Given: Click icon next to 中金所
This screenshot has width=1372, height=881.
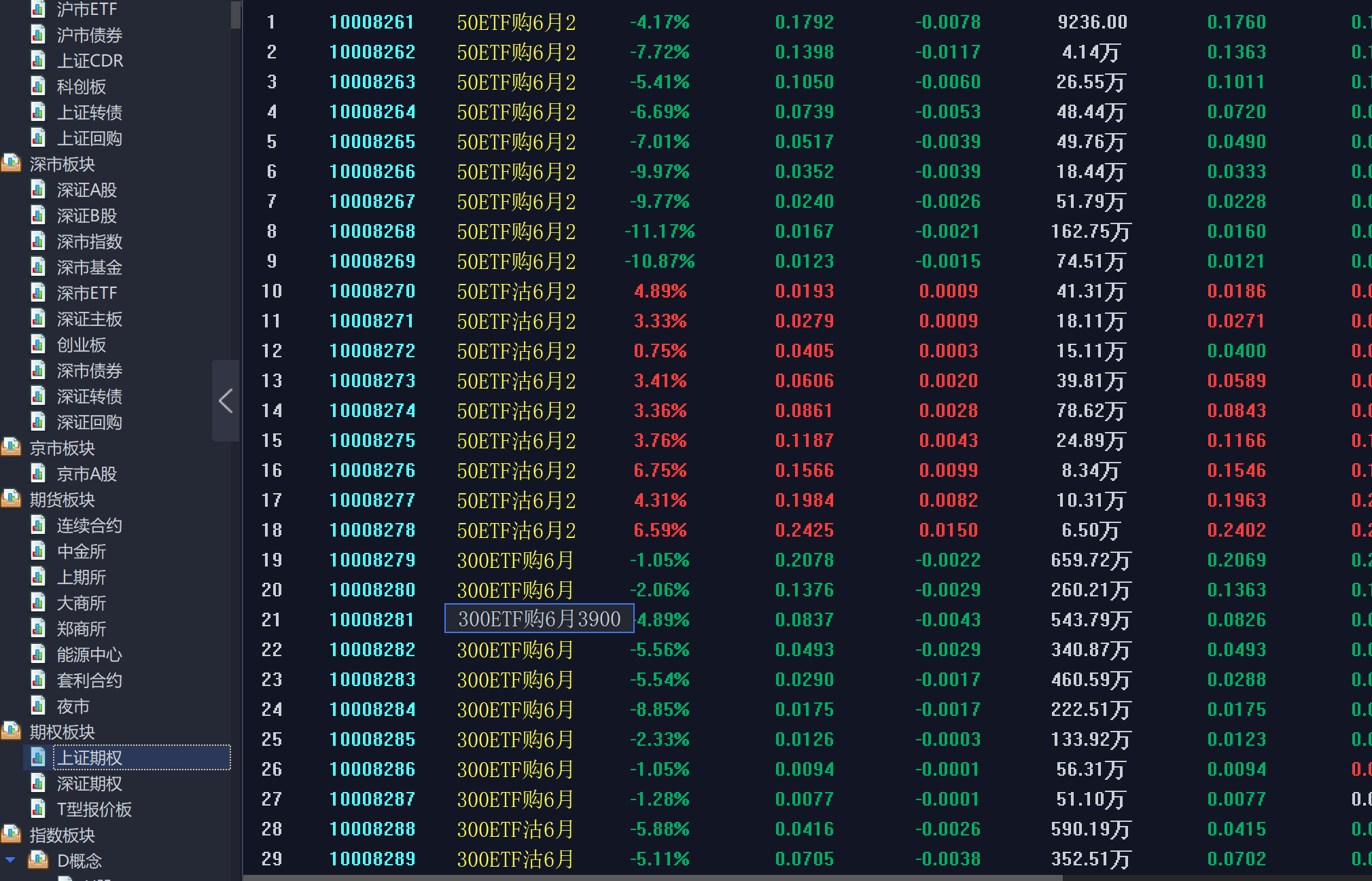Looking at the screenshot, I should pyautogui.click(x=39, y=551).
